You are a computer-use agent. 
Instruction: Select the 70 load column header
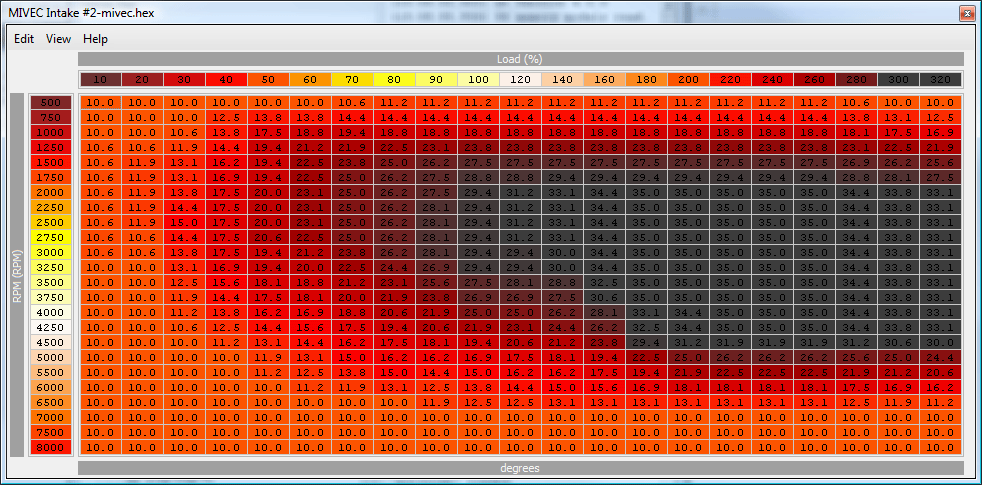point(352,80)
